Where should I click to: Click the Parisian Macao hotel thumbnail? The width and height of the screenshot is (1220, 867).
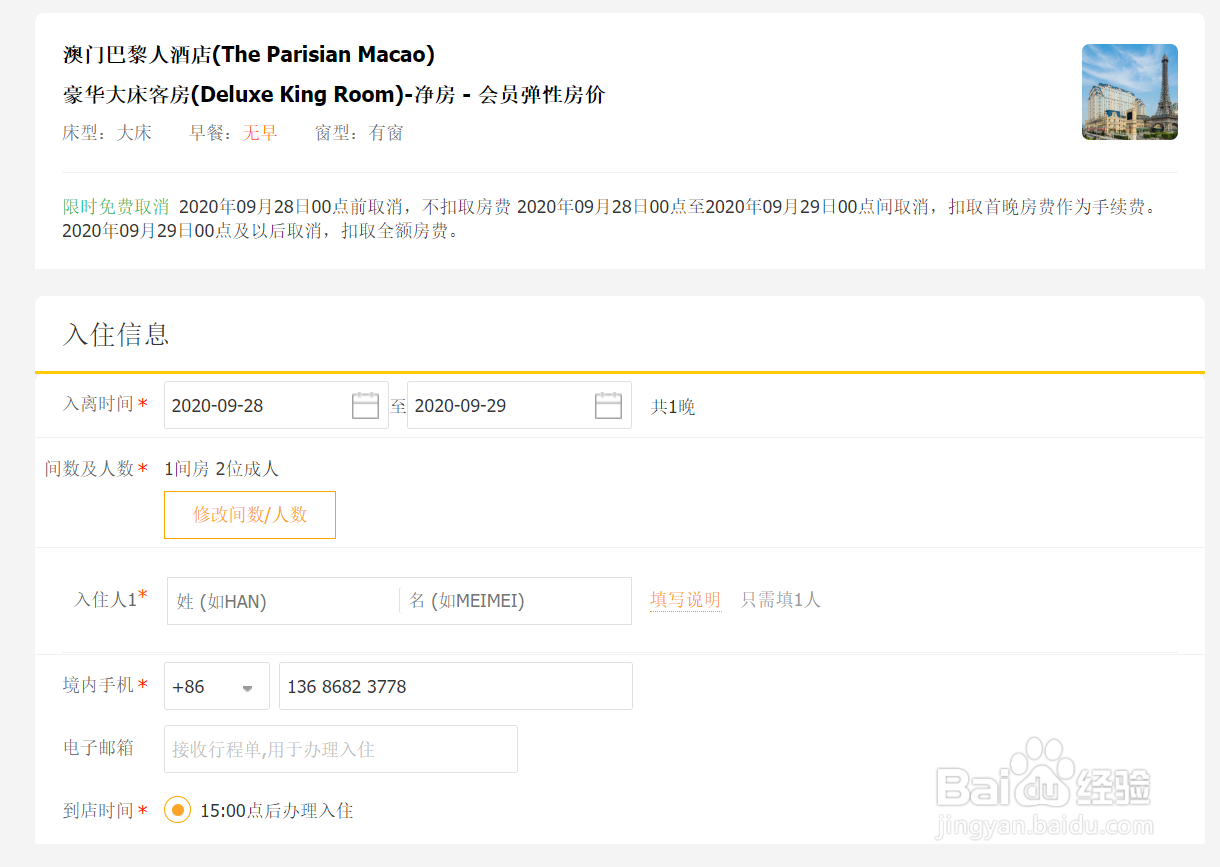coord(1130,92)
